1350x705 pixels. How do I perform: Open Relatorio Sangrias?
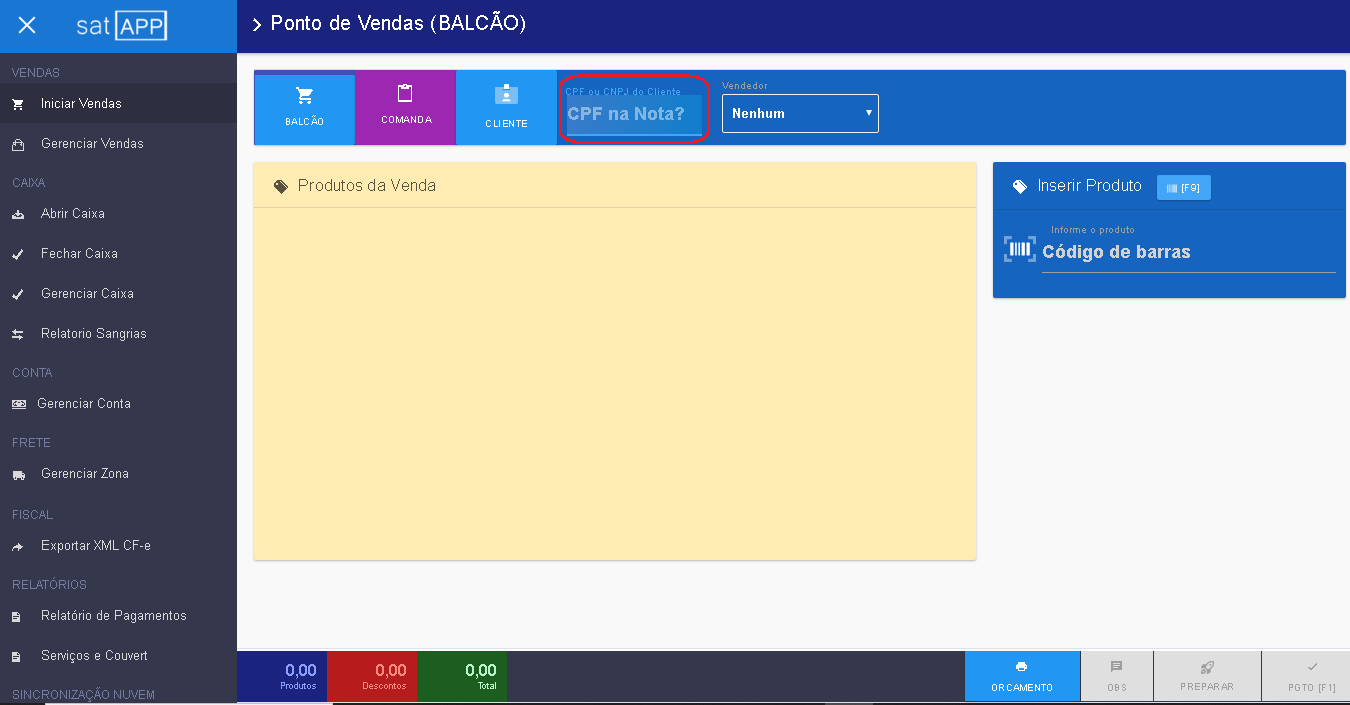(93, 334)
